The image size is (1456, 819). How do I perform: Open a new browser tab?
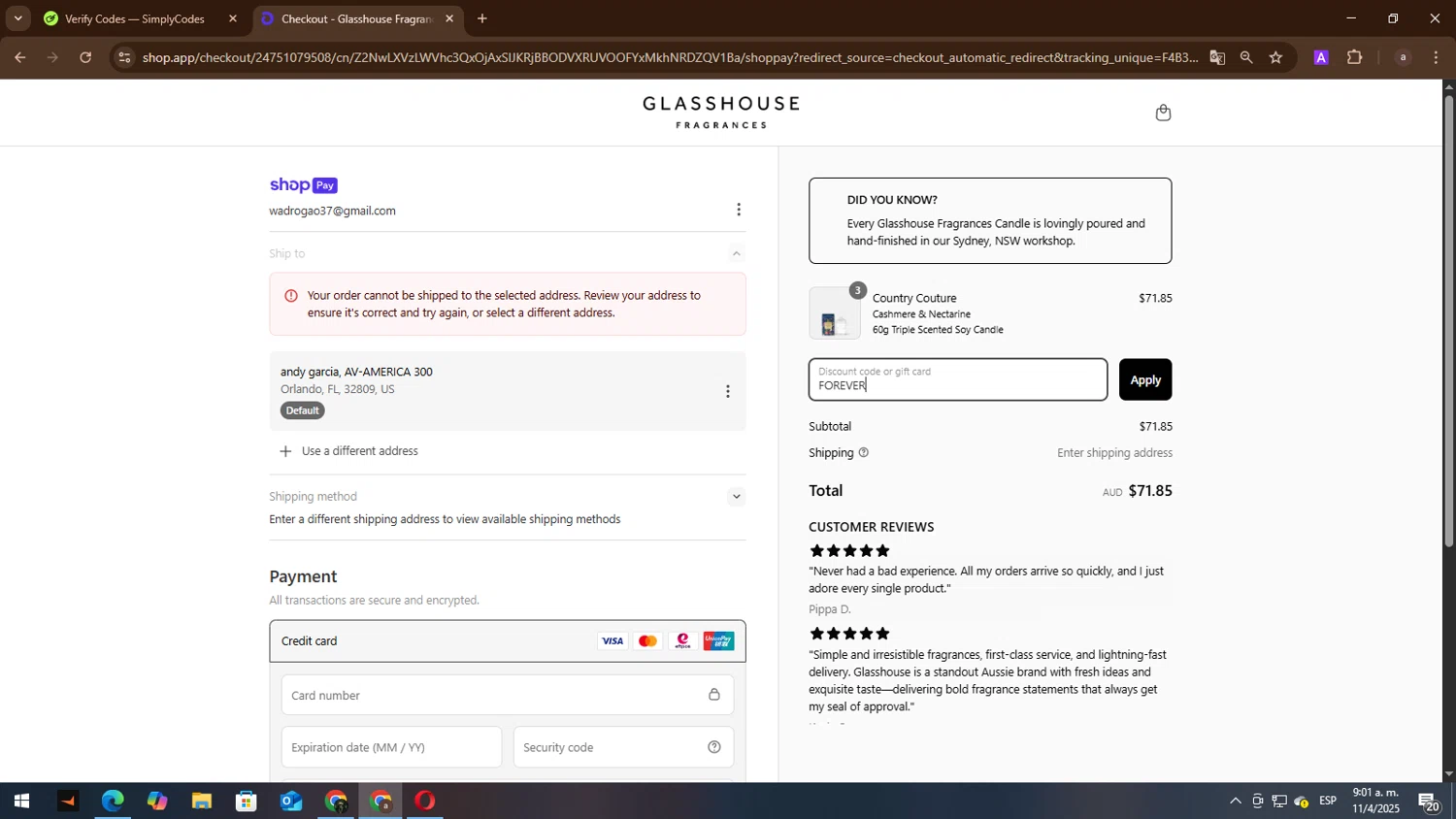482,18
